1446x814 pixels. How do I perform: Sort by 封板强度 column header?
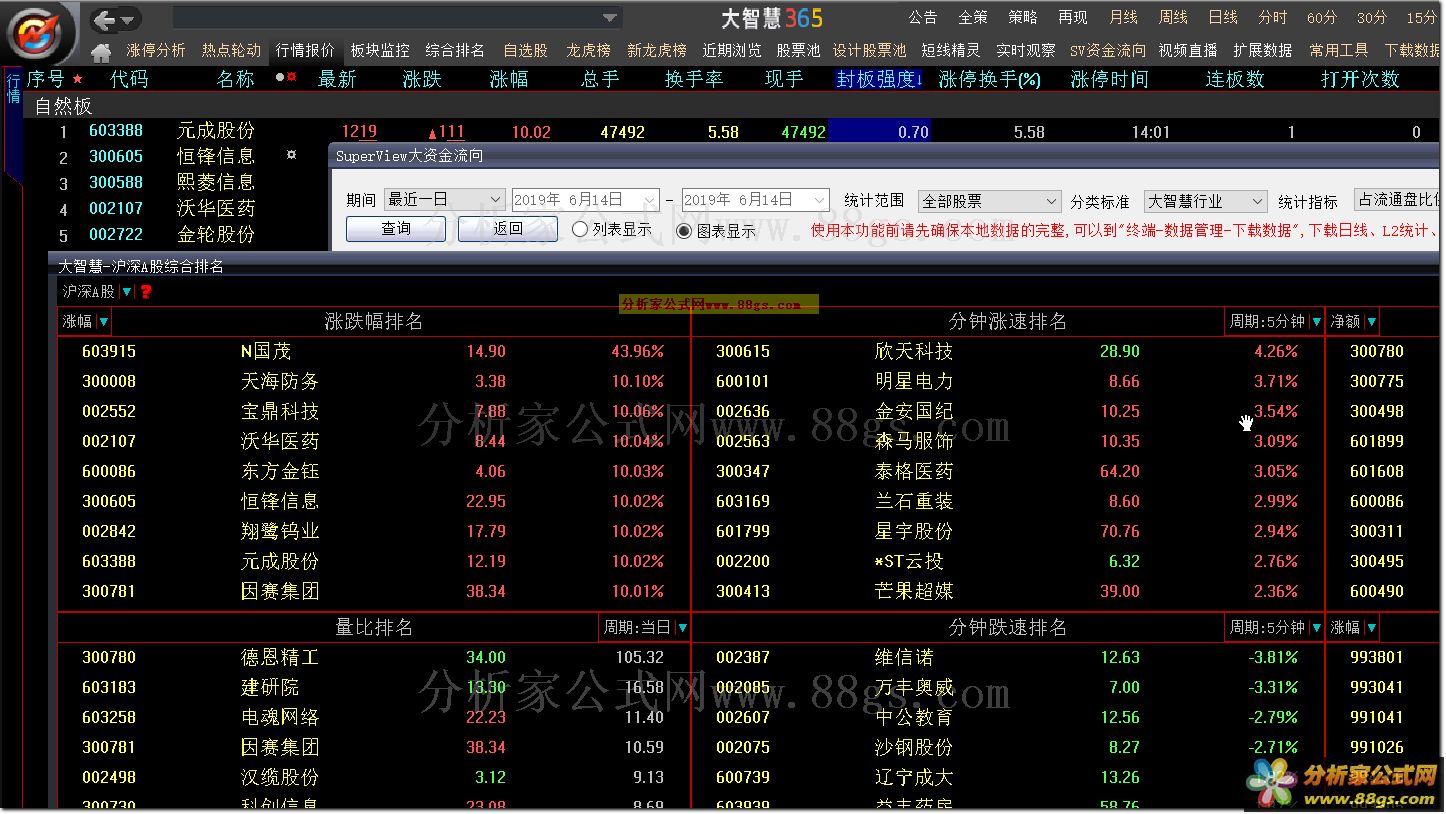pyautogui.click(x=879, y=79)
